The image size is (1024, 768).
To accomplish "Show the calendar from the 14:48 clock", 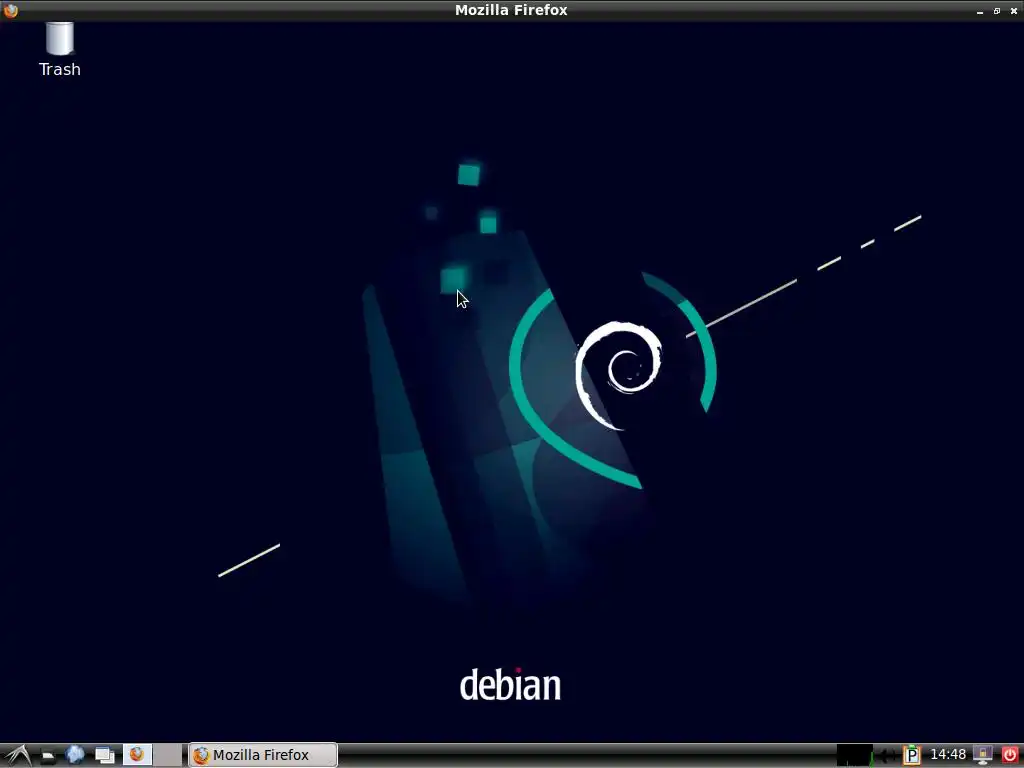I will coord(948,755).
